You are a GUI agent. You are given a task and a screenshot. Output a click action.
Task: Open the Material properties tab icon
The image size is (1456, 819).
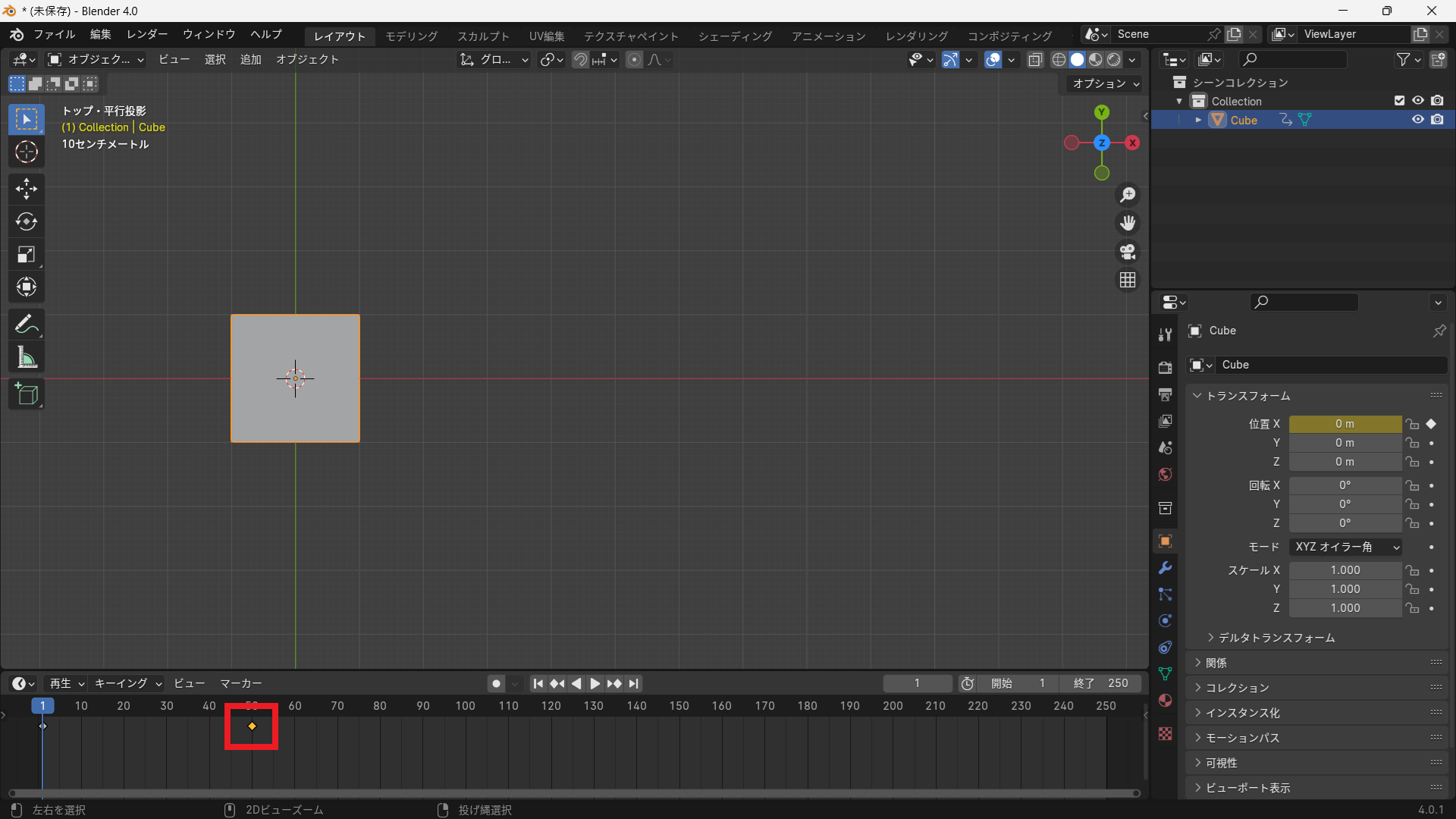click(x=1166, y=700)
